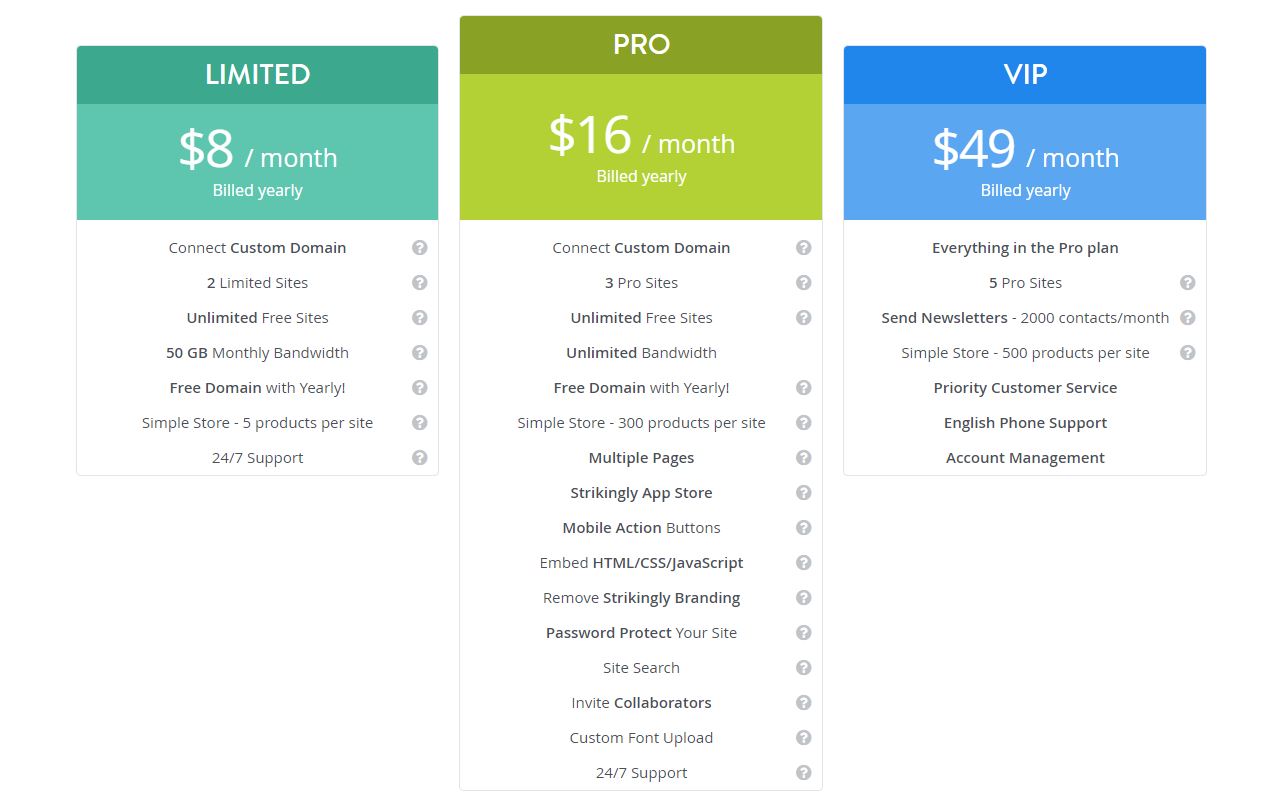The width and height of the screenshot is (1264, 804).
Task: Open help icon for Strikingly App Store
Action: [804, 493]
